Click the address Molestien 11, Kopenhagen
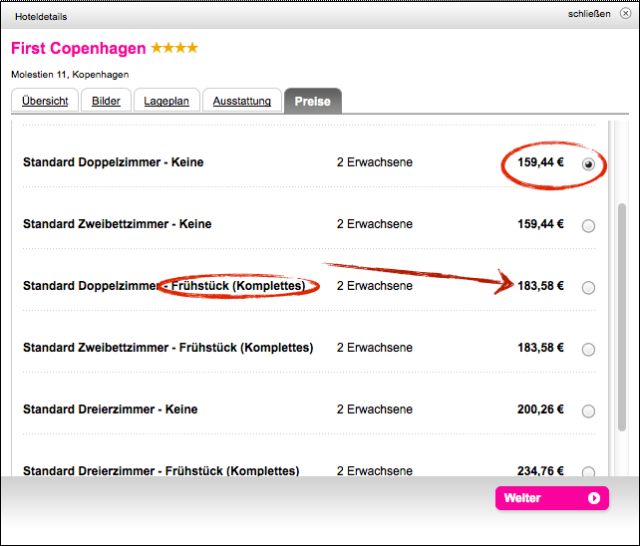 (x=70, y=75)
